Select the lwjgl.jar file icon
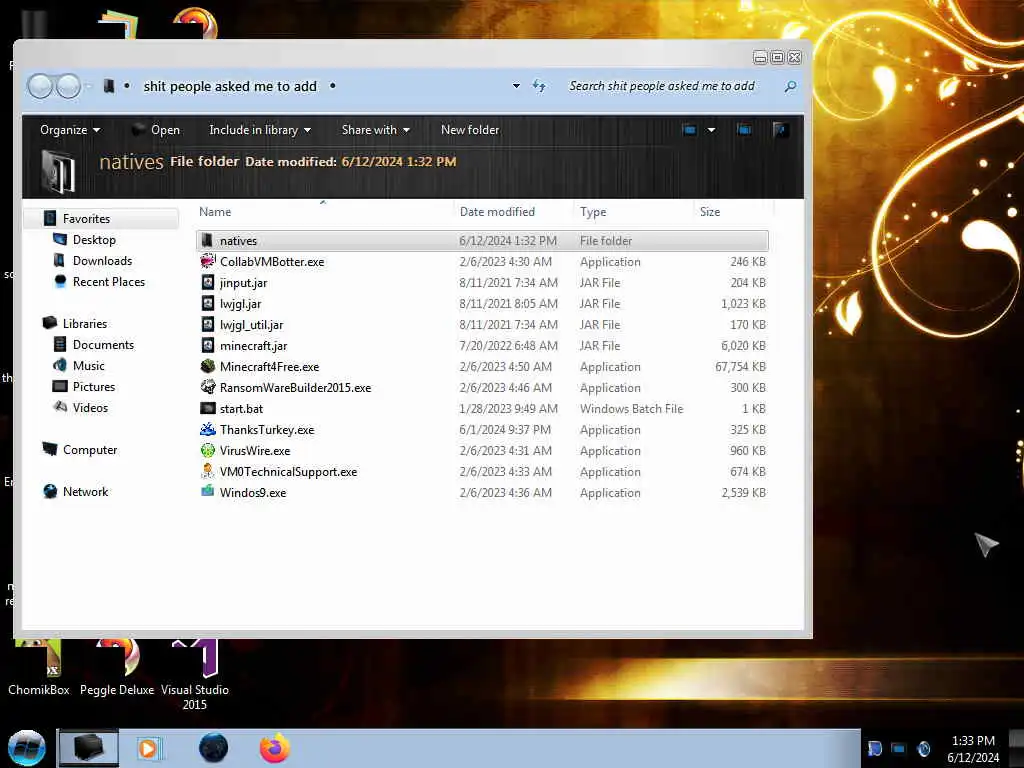Viewport: 1024px width, 768px height. (x=207, y=303)
